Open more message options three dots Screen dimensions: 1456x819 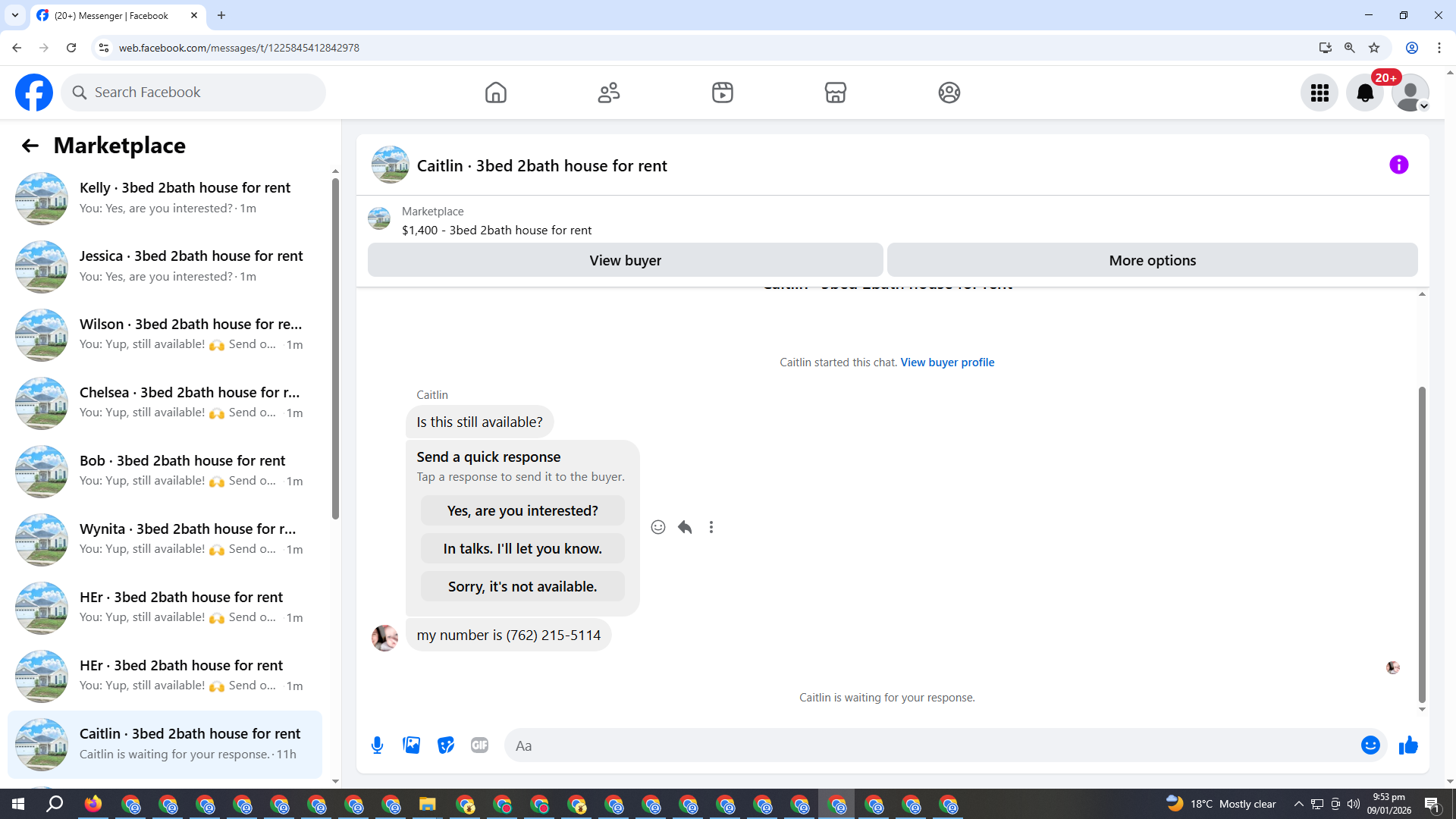point(711,527)
